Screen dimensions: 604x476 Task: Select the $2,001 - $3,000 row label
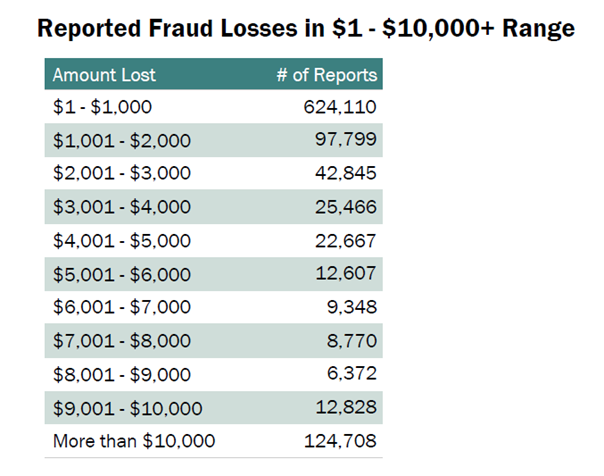[122, 173]
